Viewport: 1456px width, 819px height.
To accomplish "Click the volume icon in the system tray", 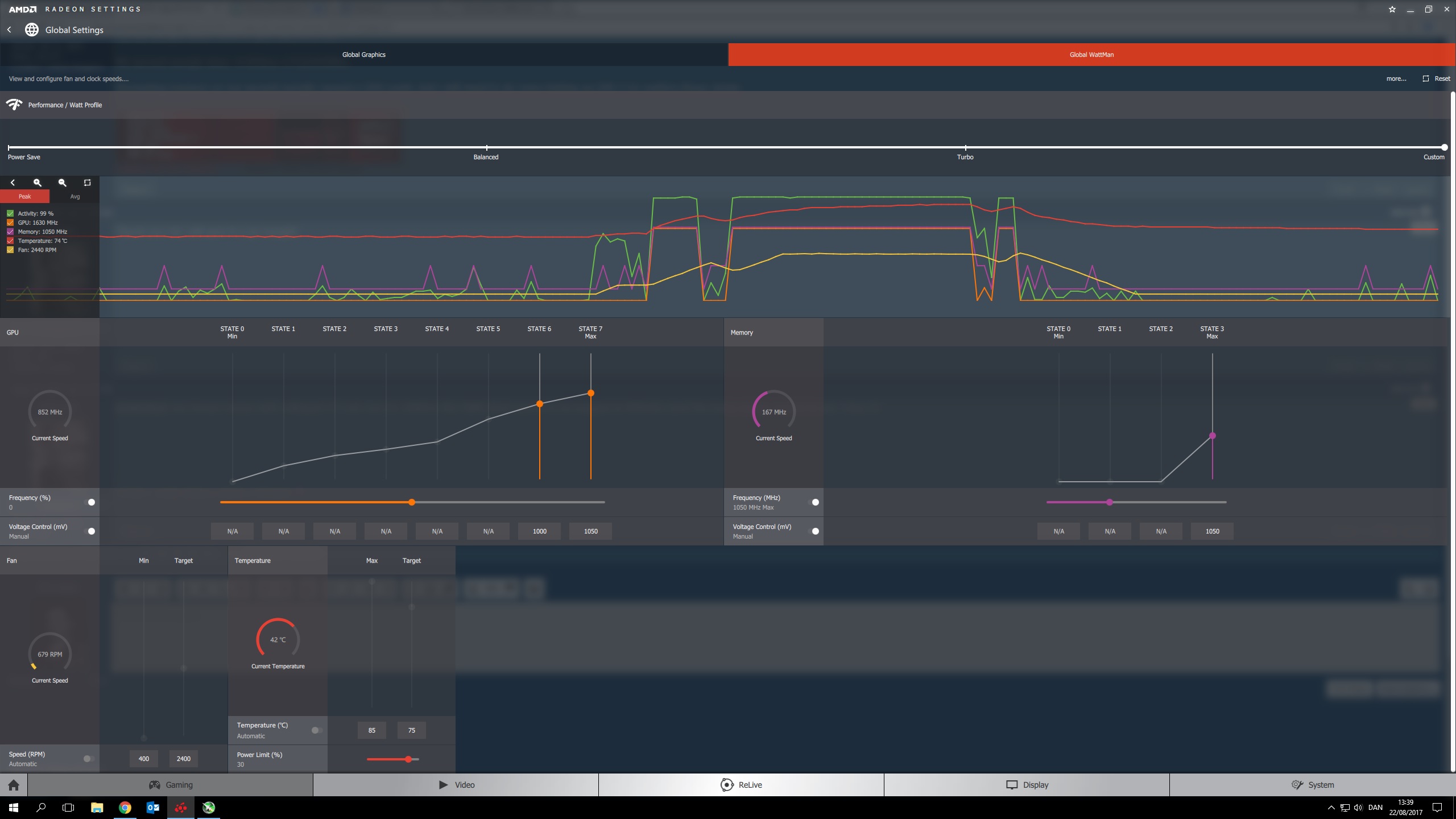I will (1358, 808).
